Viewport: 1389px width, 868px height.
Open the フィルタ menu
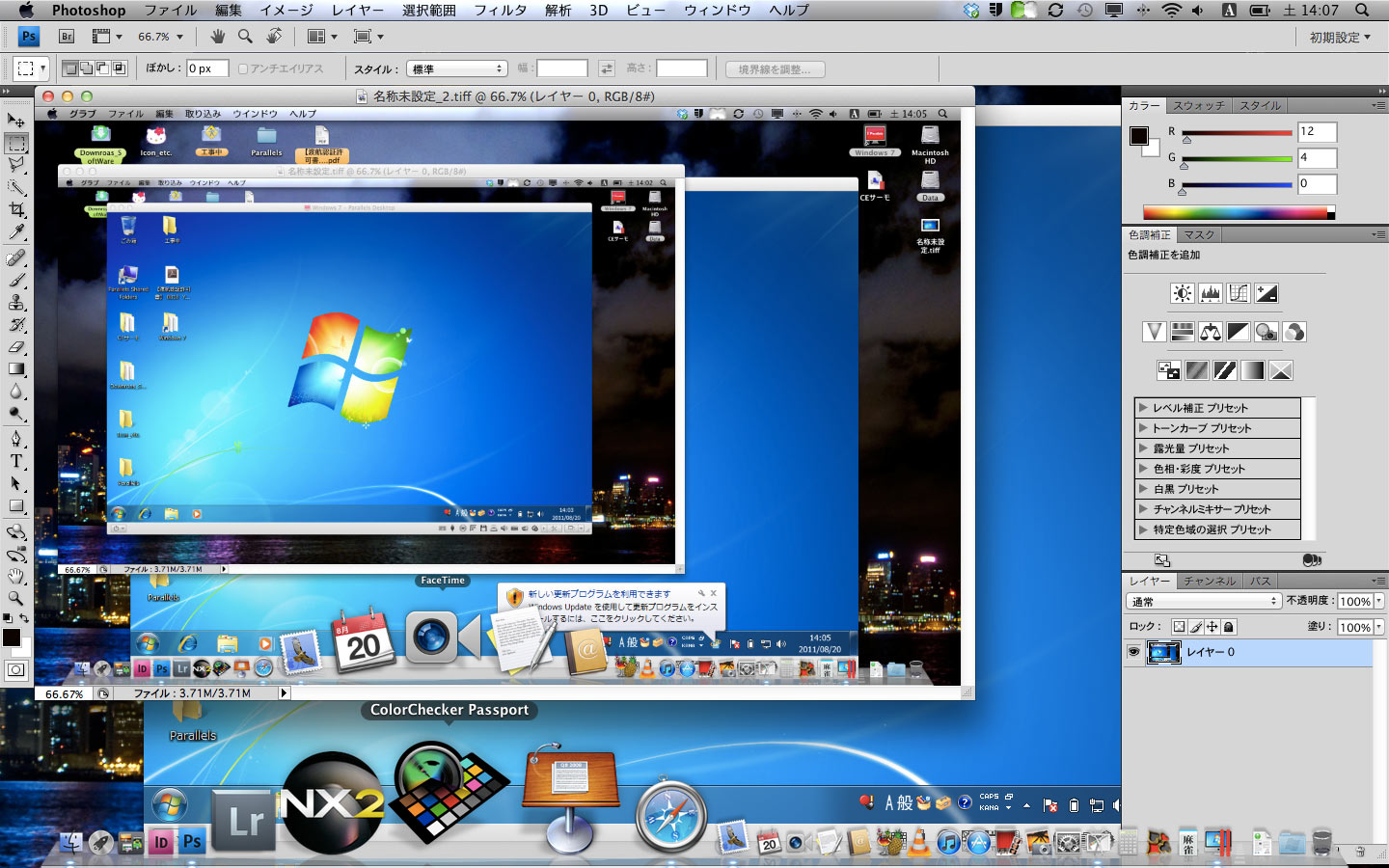(x=500, y=10)
